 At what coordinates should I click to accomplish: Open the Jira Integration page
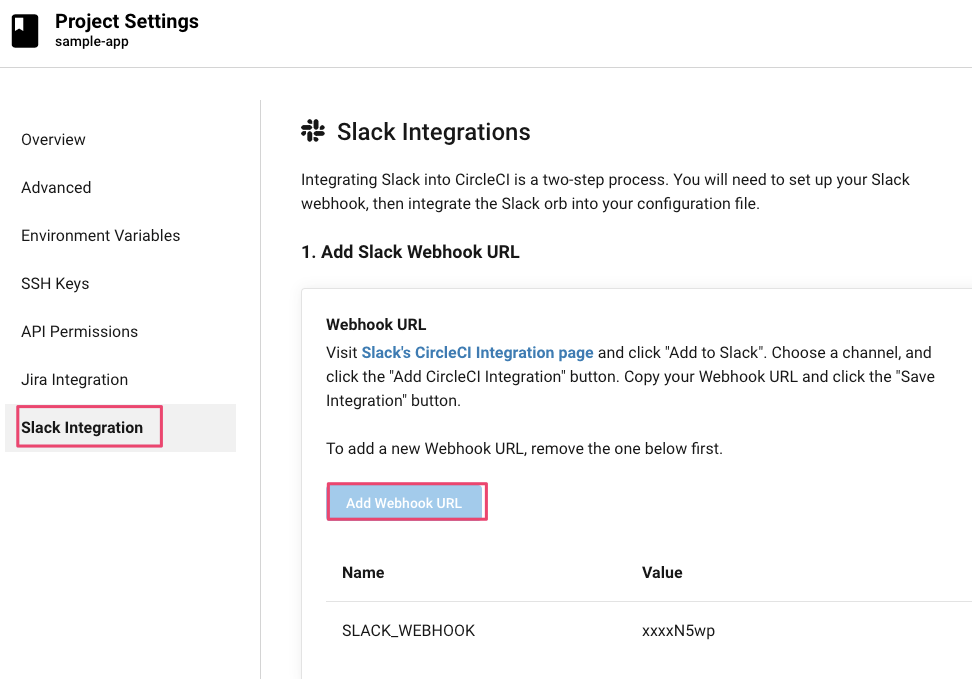pyautogui.click(x=74, y=380)
